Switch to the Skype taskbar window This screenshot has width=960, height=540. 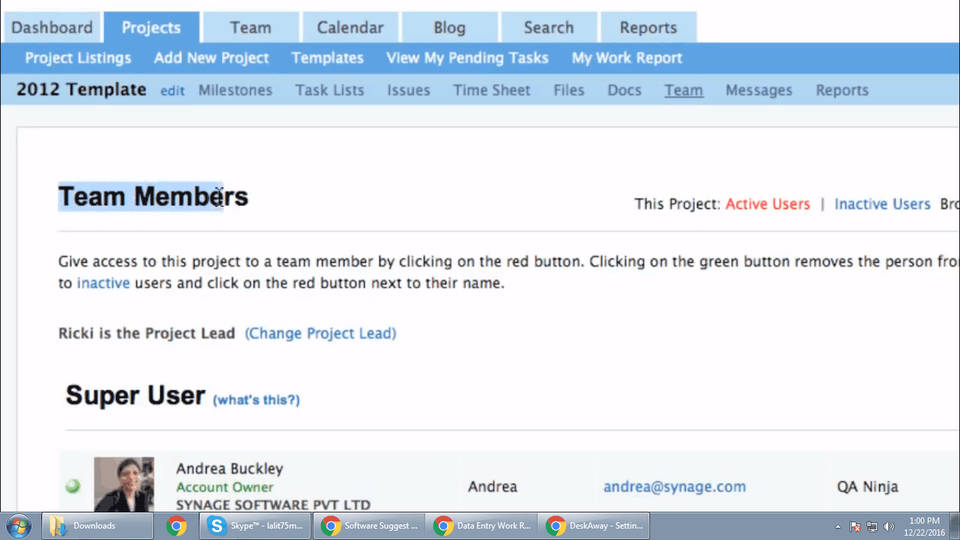pyautogui.click(x=253, y=526)
